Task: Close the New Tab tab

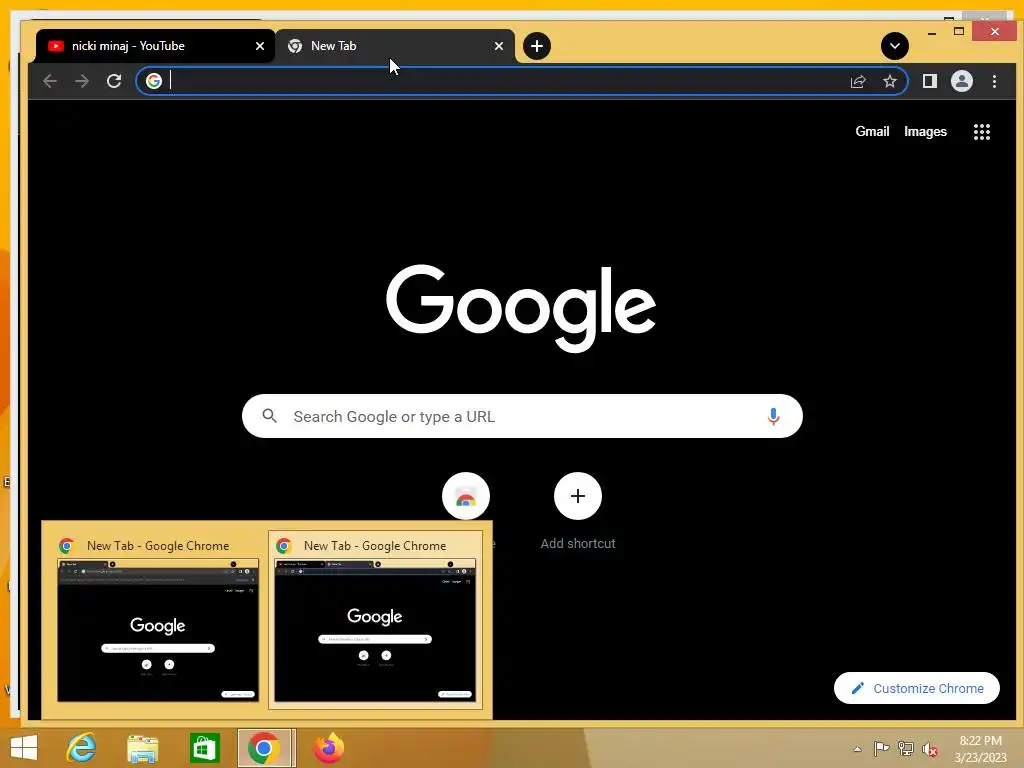Action: click(499, 46)
